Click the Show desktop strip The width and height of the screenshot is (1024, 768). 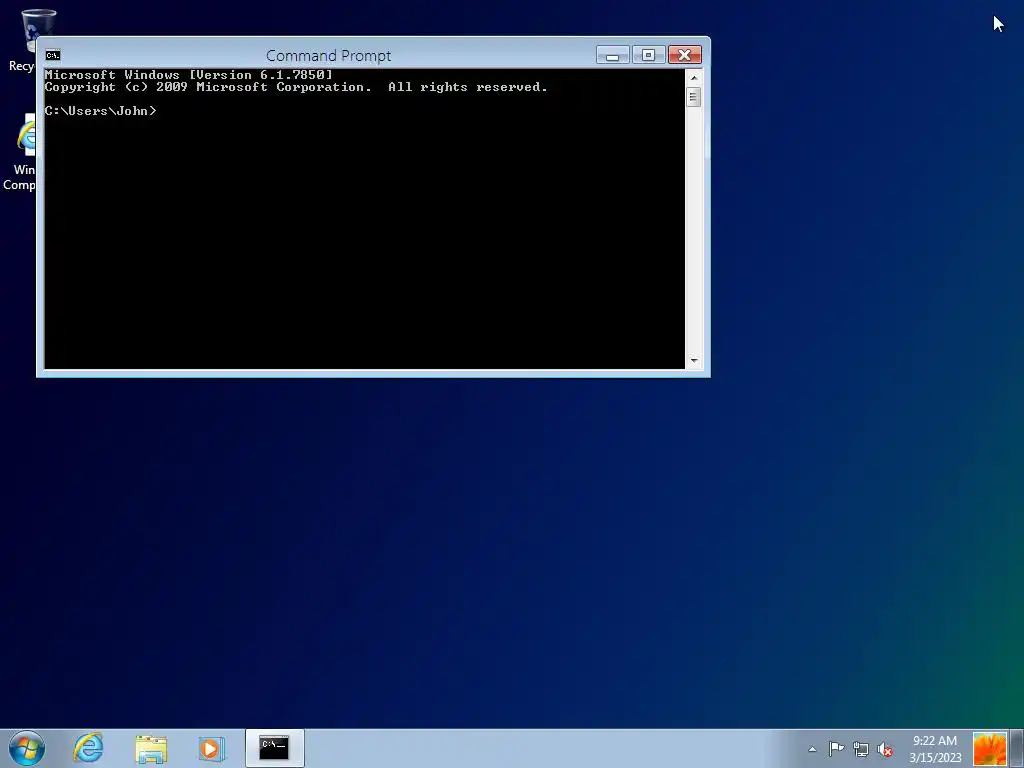point(1017,748)
